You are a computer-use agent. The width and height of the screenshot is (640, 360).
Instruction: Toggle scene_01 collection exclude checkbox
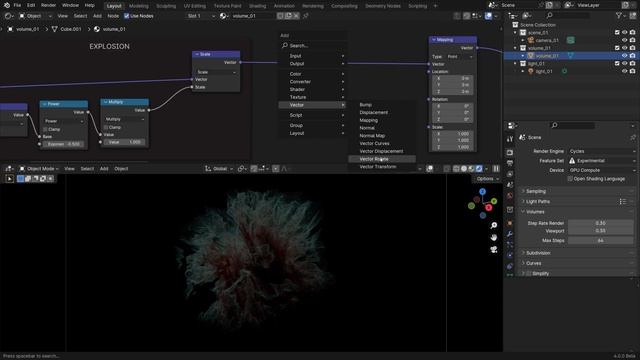(617, 32)
